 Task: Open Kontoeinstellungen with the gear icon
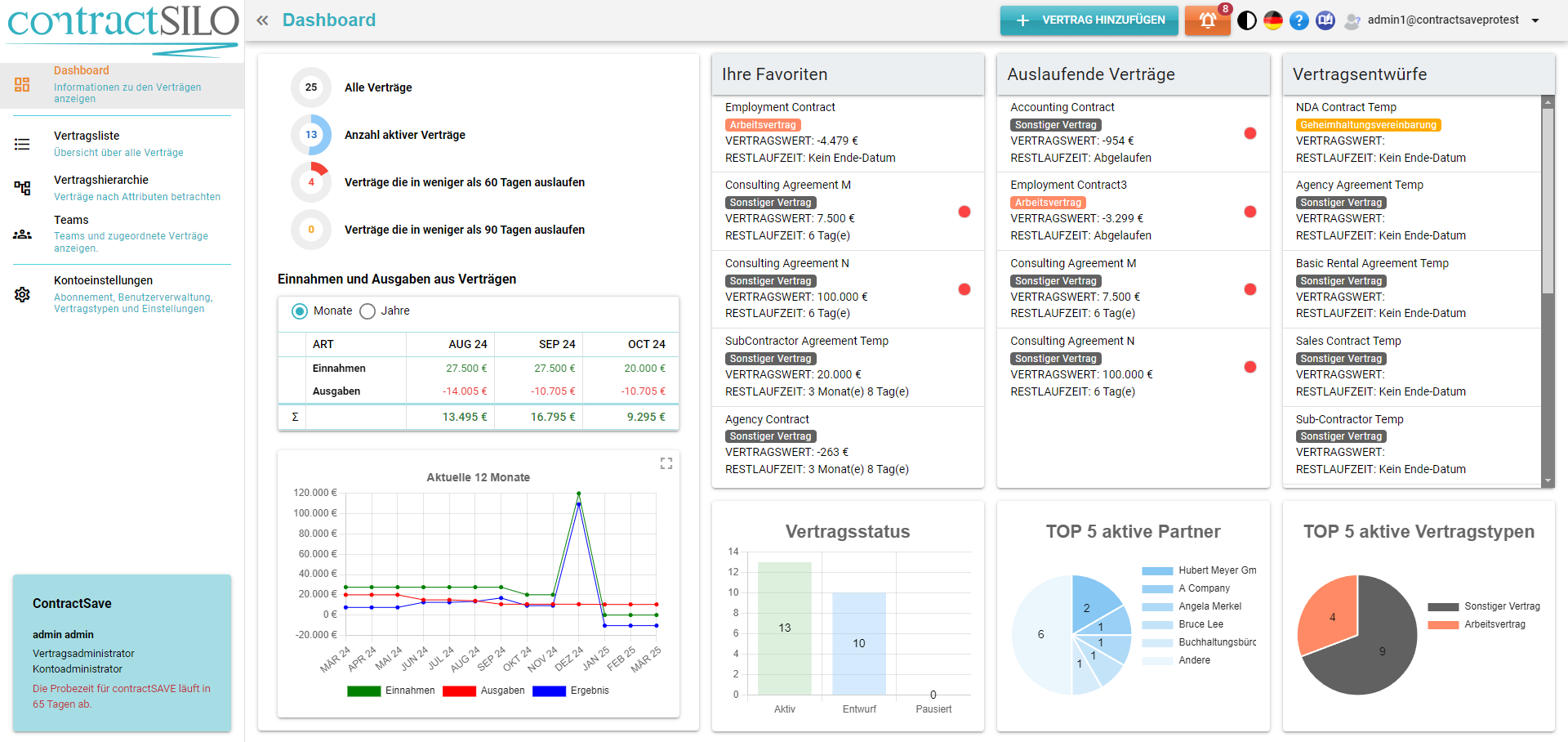coord(22,295)
